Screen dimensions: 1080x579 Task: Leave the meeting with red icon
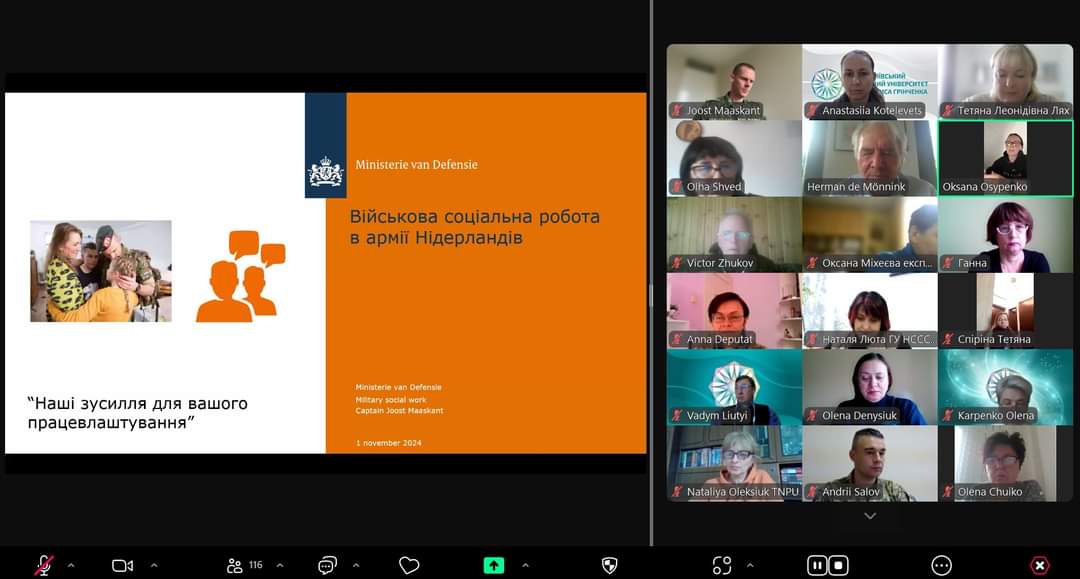click(x=1040, y=565)
